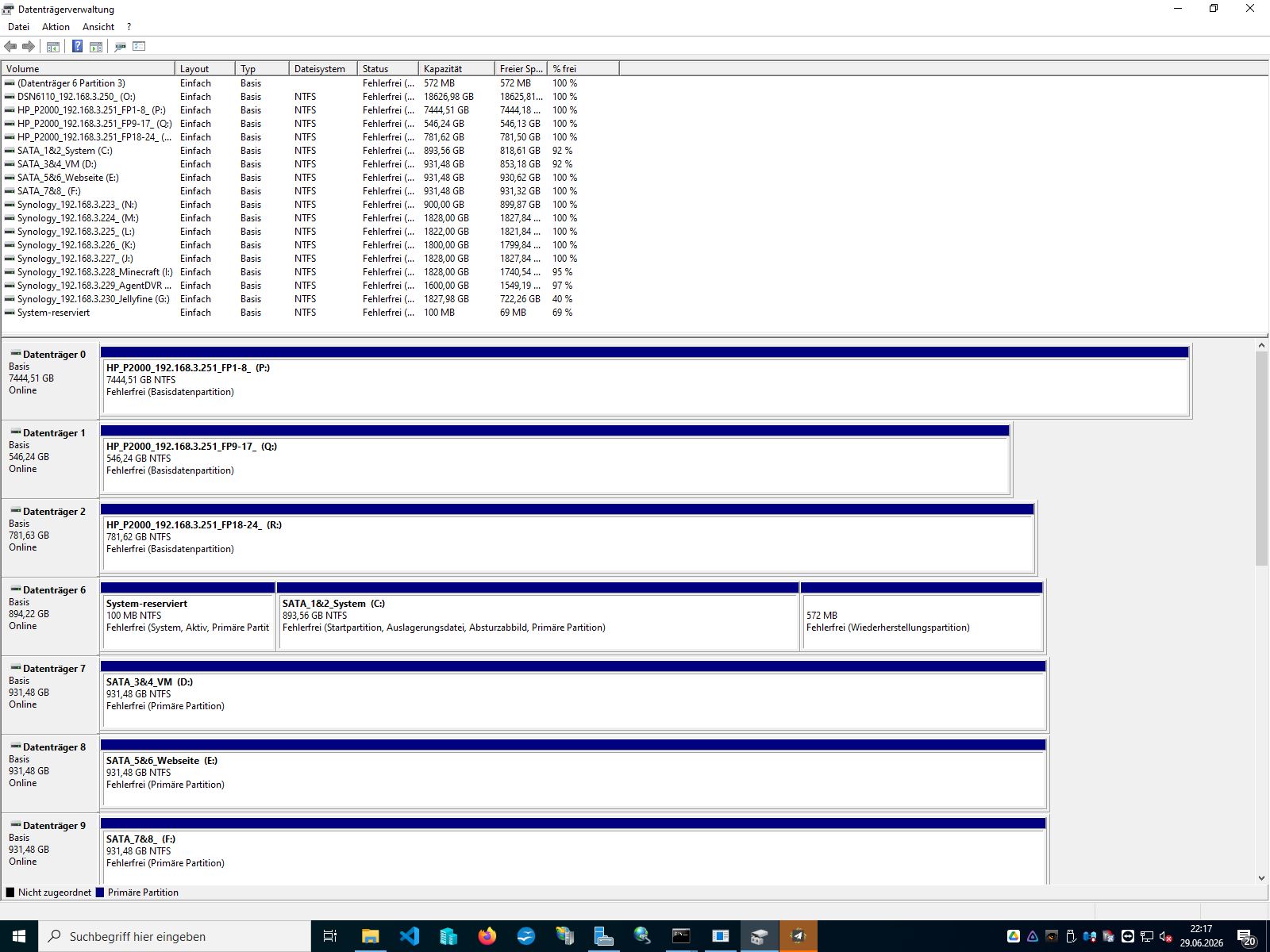Select the DSN6110_192.168.3.250_ (O:) volume row

[x=310, y=97]
